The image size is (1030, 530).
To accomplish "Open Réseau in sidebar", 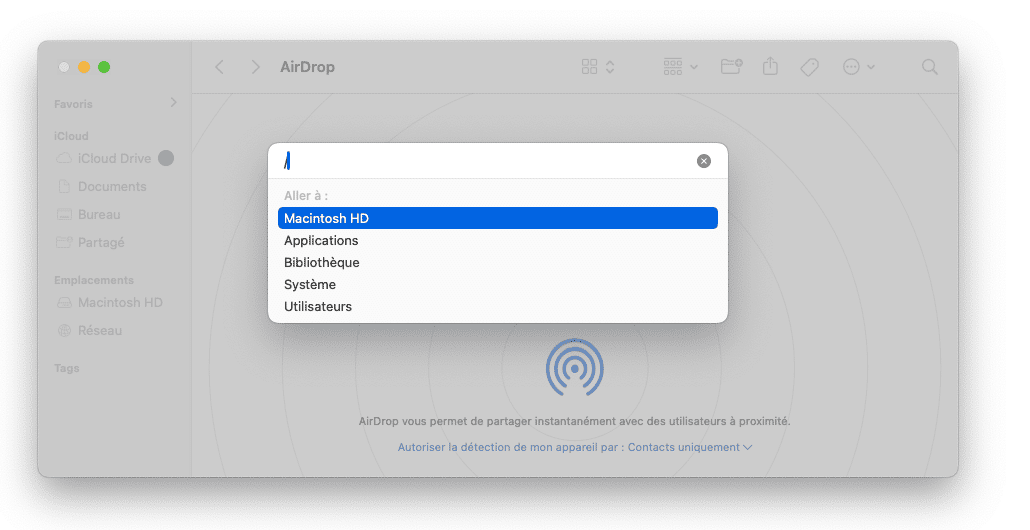I will coord(89,330).
